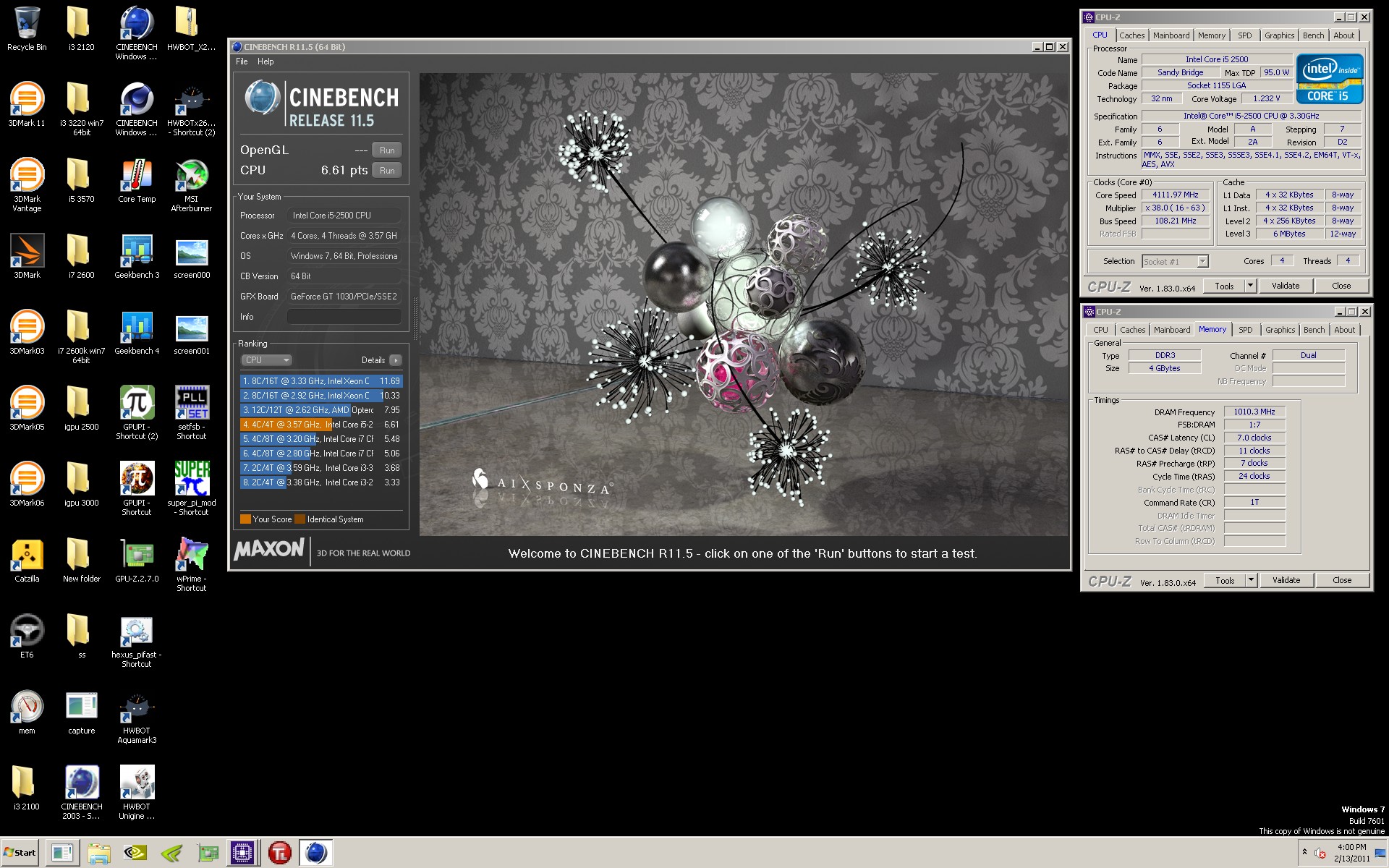Click the DRAM Frequency value field
Viewport: 1389px width, 868px height.
coord(1254,412)
